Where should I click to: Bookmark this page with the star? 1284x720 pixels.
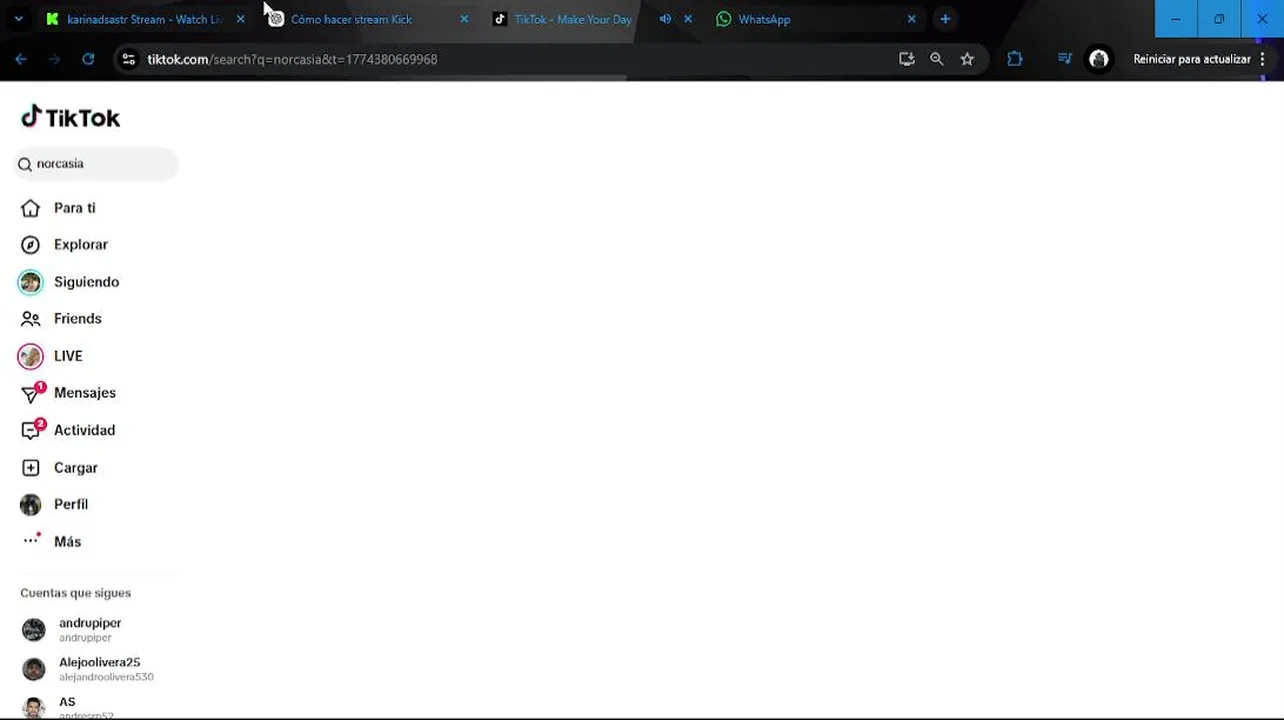967,59
